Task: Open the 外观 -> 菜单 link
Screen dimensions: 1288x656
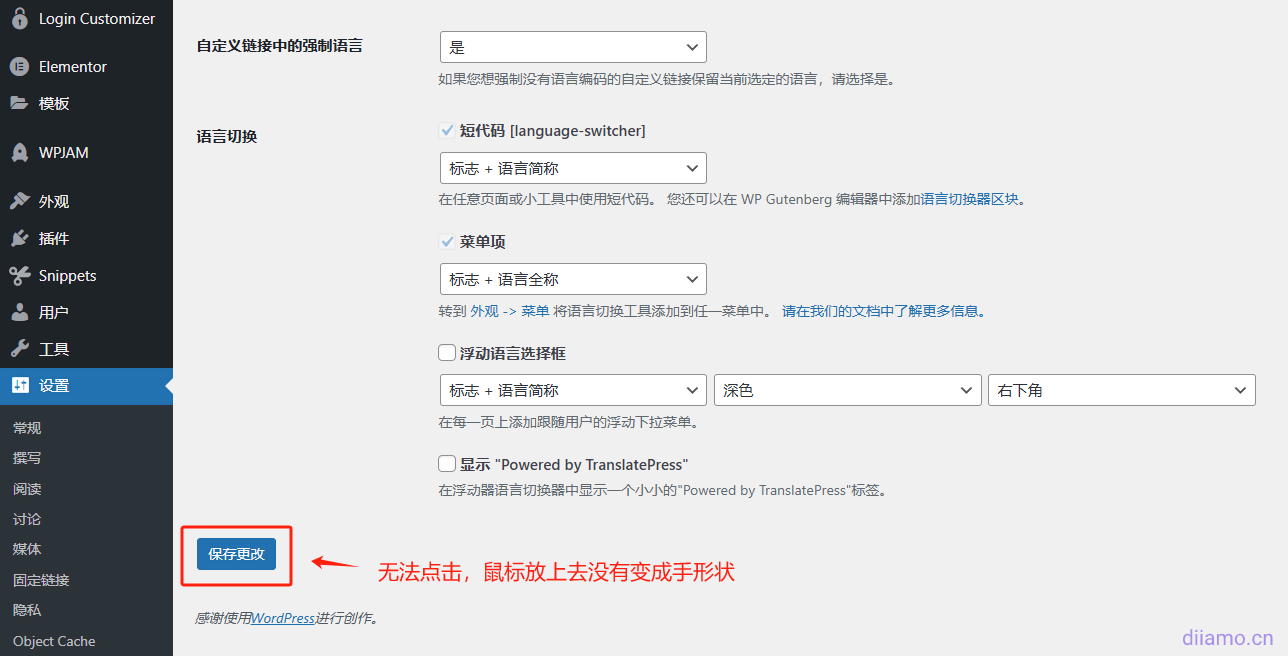Action: coord(510,311)
